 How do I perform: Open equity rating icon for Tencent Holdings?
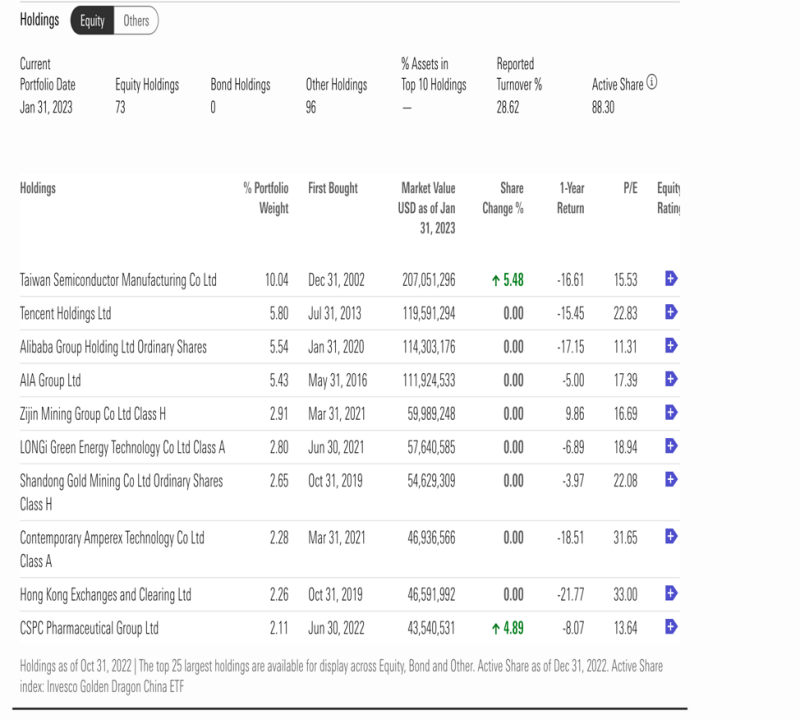(671, 312)
